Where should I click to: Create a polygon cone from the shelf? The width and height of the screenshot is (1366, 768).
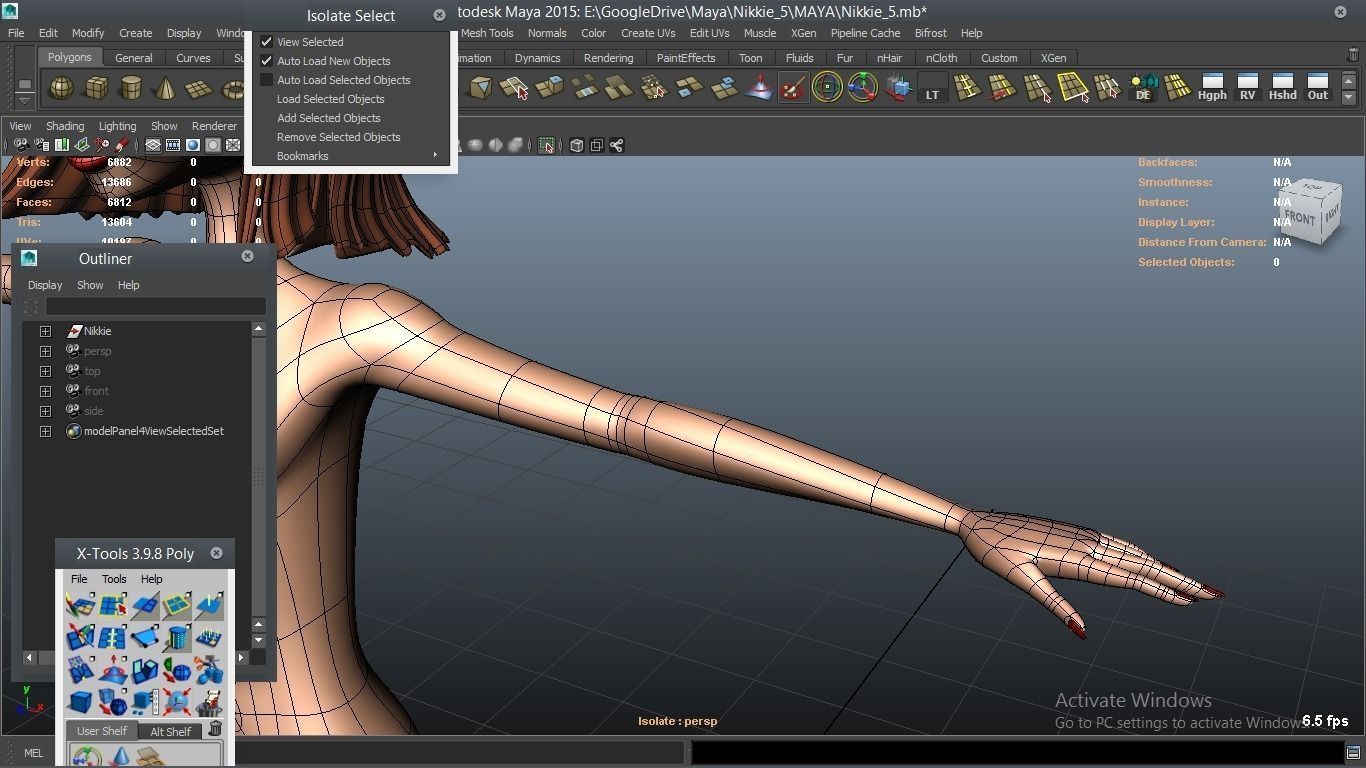(164, 88)
